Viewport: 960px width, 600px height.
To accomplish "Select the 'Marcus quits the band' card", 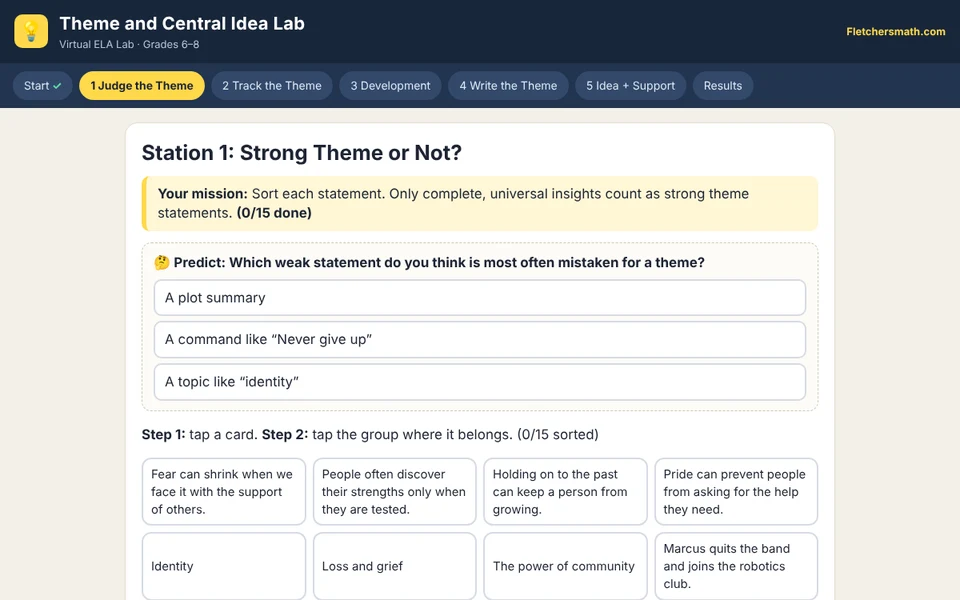I will pos(736,566).
